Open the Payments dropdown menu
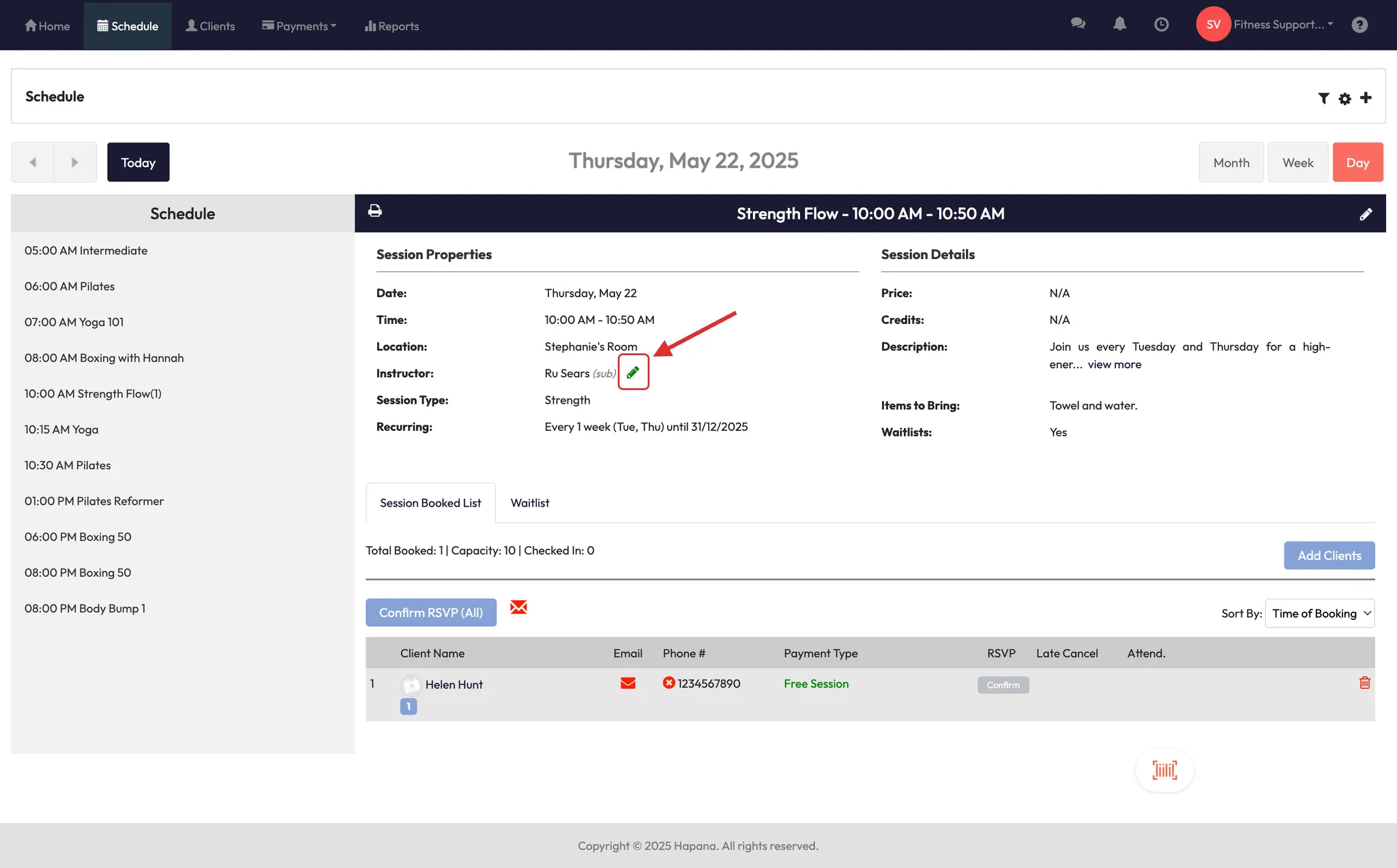The width and height of the screenshot is (1397, 868). (x=299, y=26)
